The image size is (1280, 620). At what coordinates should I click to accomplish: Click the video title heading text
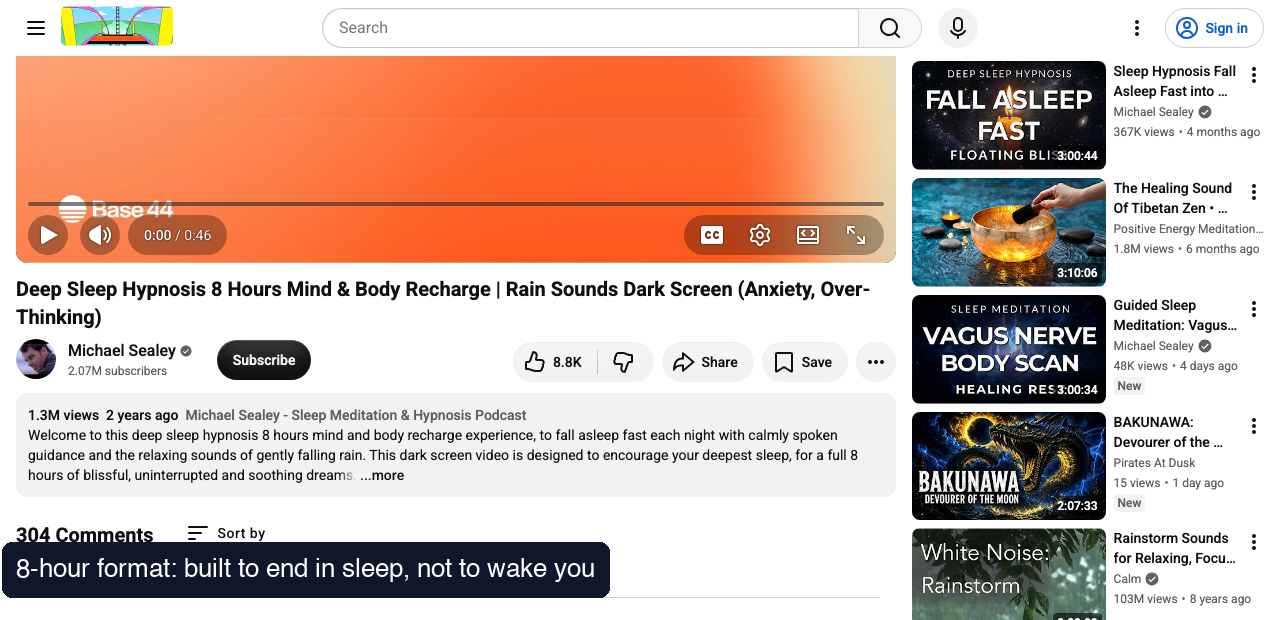point(443,303)
